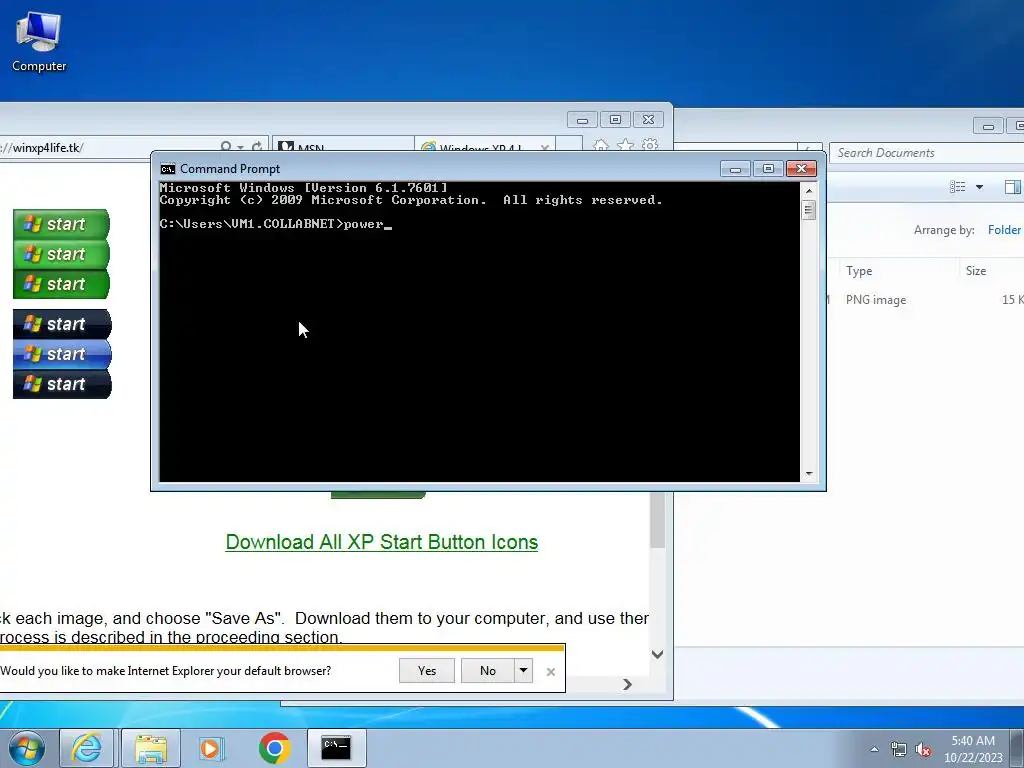Open IE tools gear icon
The width and height of the screenshot is (1024, 768).
[x=650, y=145]
